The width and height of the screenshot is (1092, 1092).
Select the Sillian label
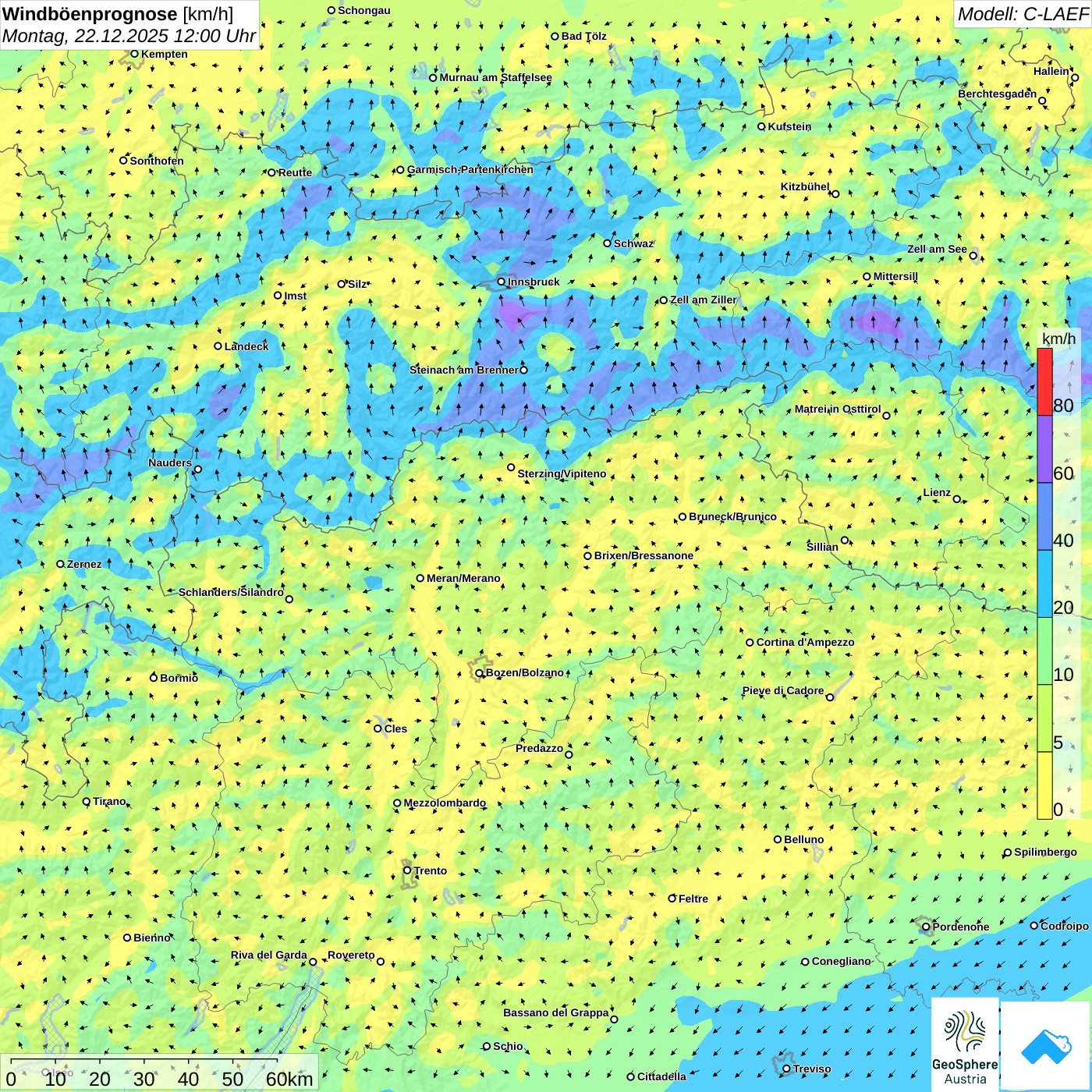click(x=822, y=547)
